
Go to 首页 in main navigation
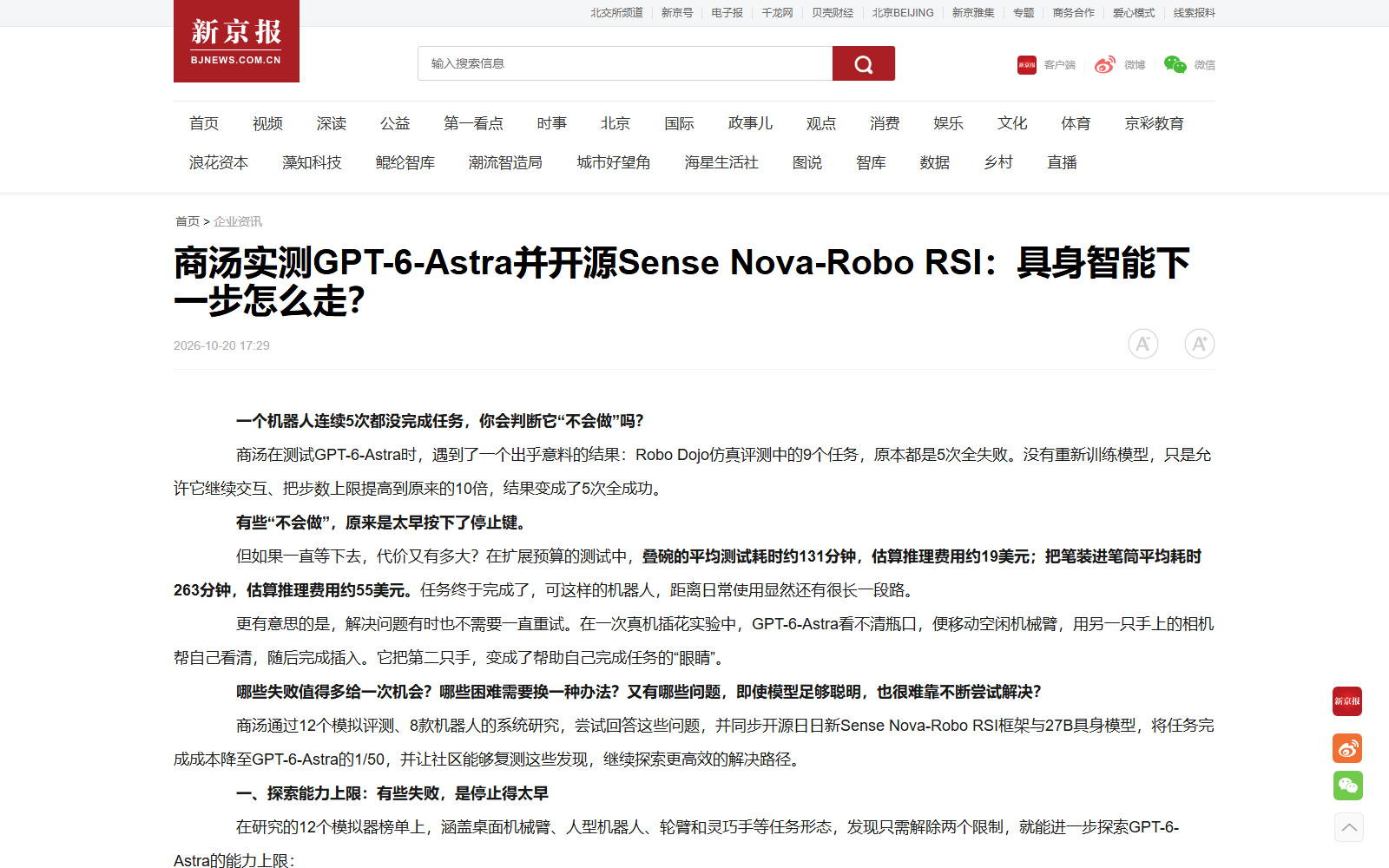pyautogui.click(x=204, y=123)
